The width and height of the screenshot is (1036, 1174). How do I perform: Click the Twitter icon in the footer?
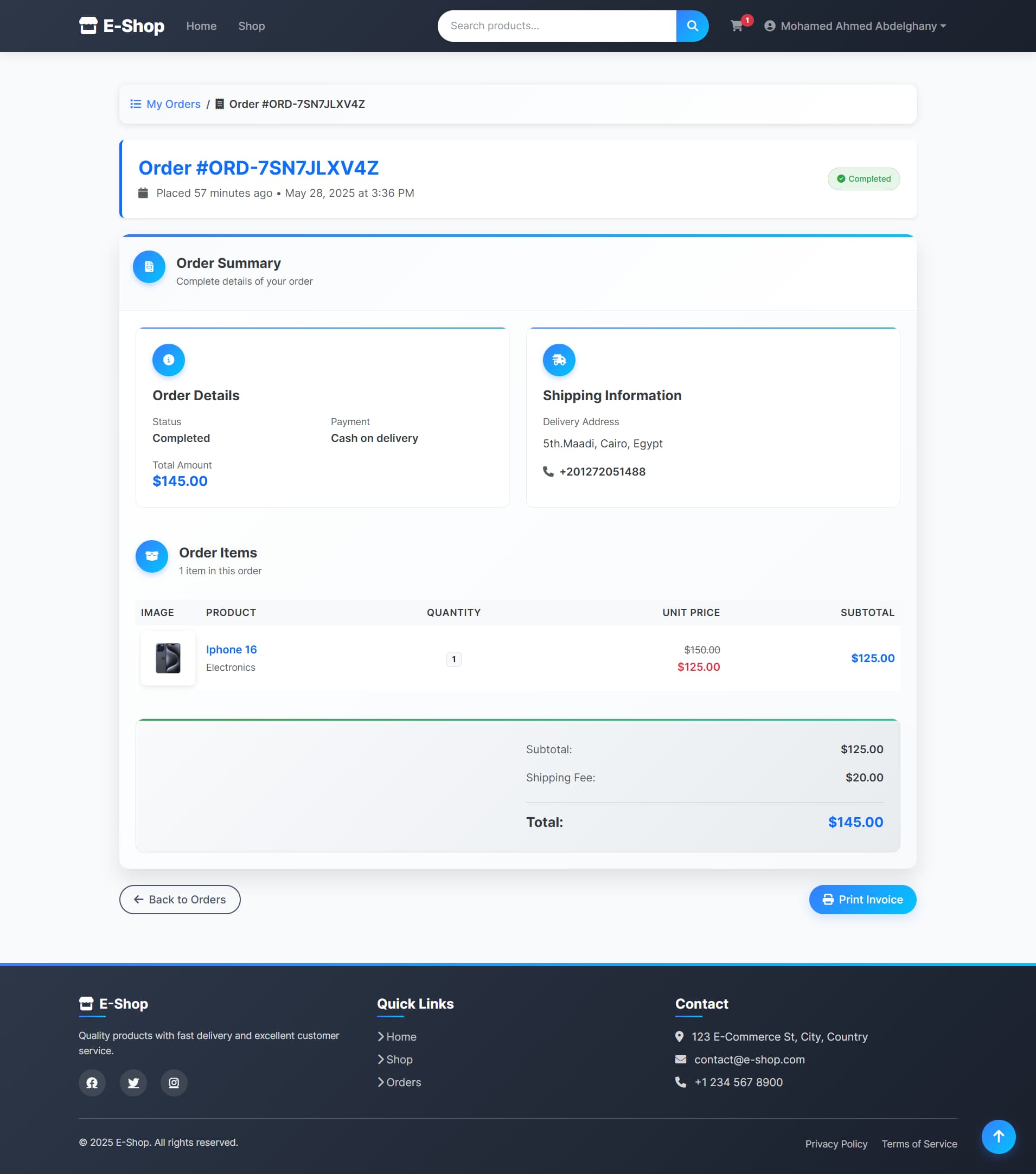(x=133, y=1083)
